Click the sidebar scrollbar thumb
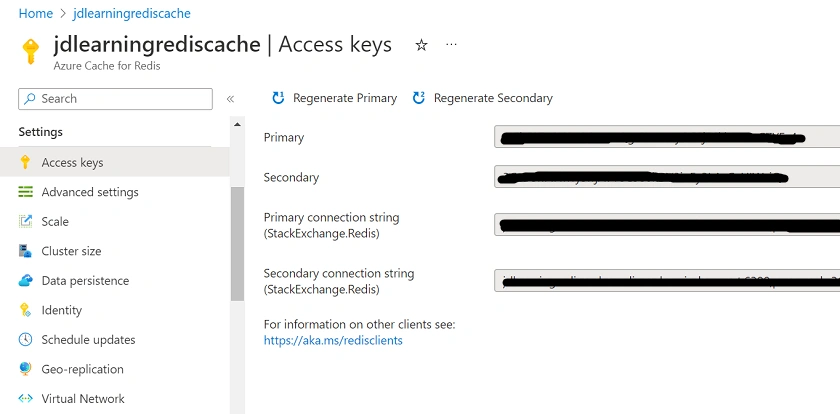Viewport: 840px width, 414px height. tap(237, 244)
